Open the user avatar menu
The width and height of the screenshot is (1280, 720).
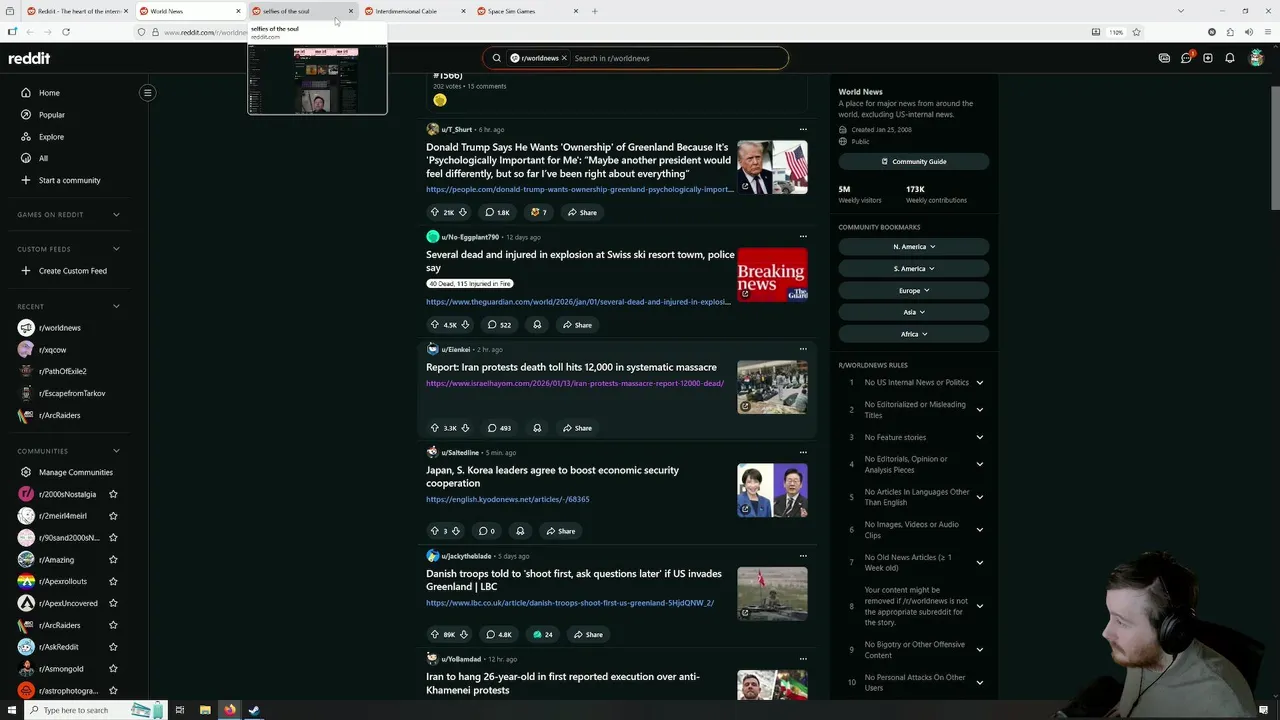coord(1257,58)
